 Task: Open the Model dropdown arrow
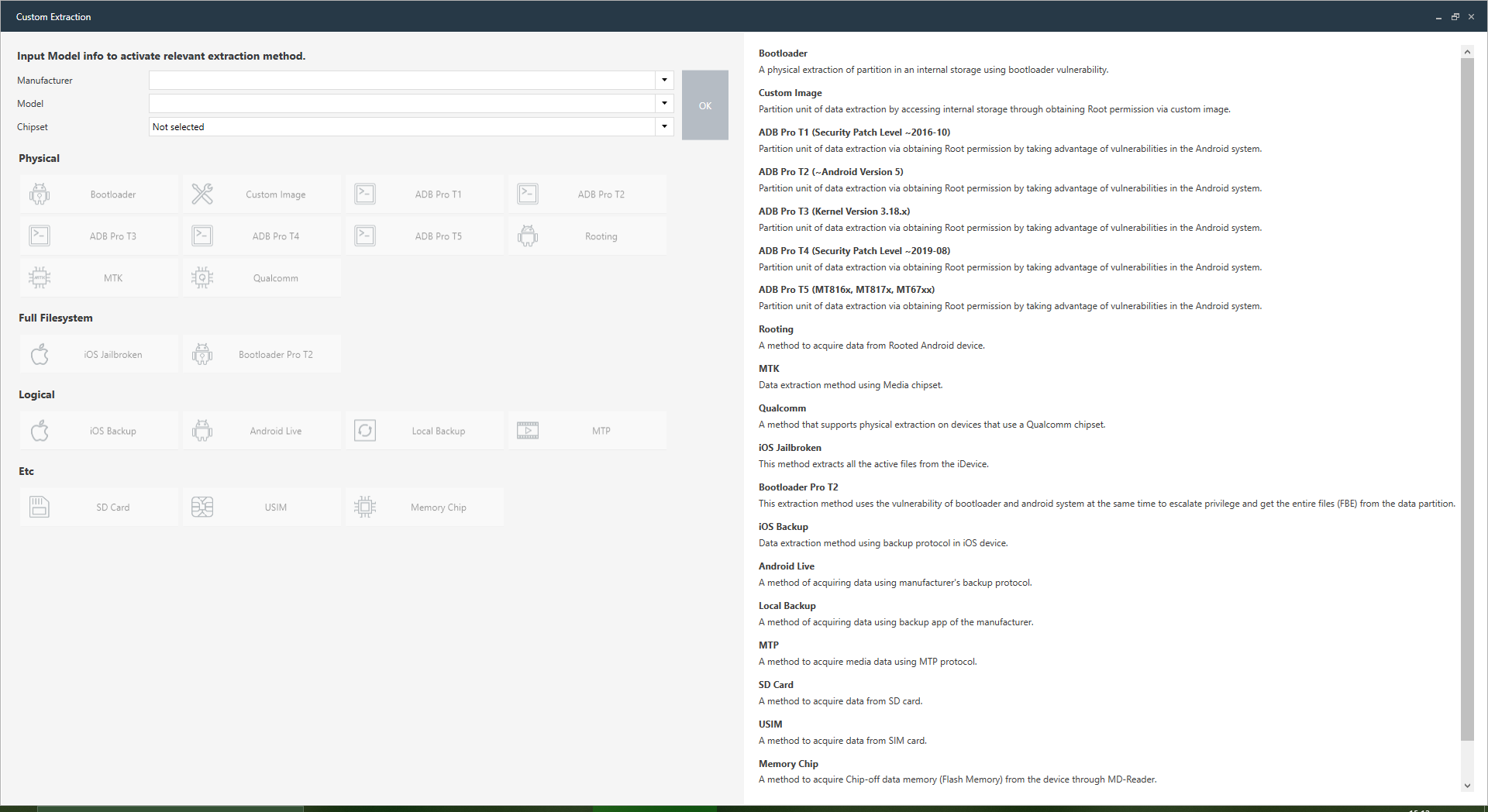[664, 103]
